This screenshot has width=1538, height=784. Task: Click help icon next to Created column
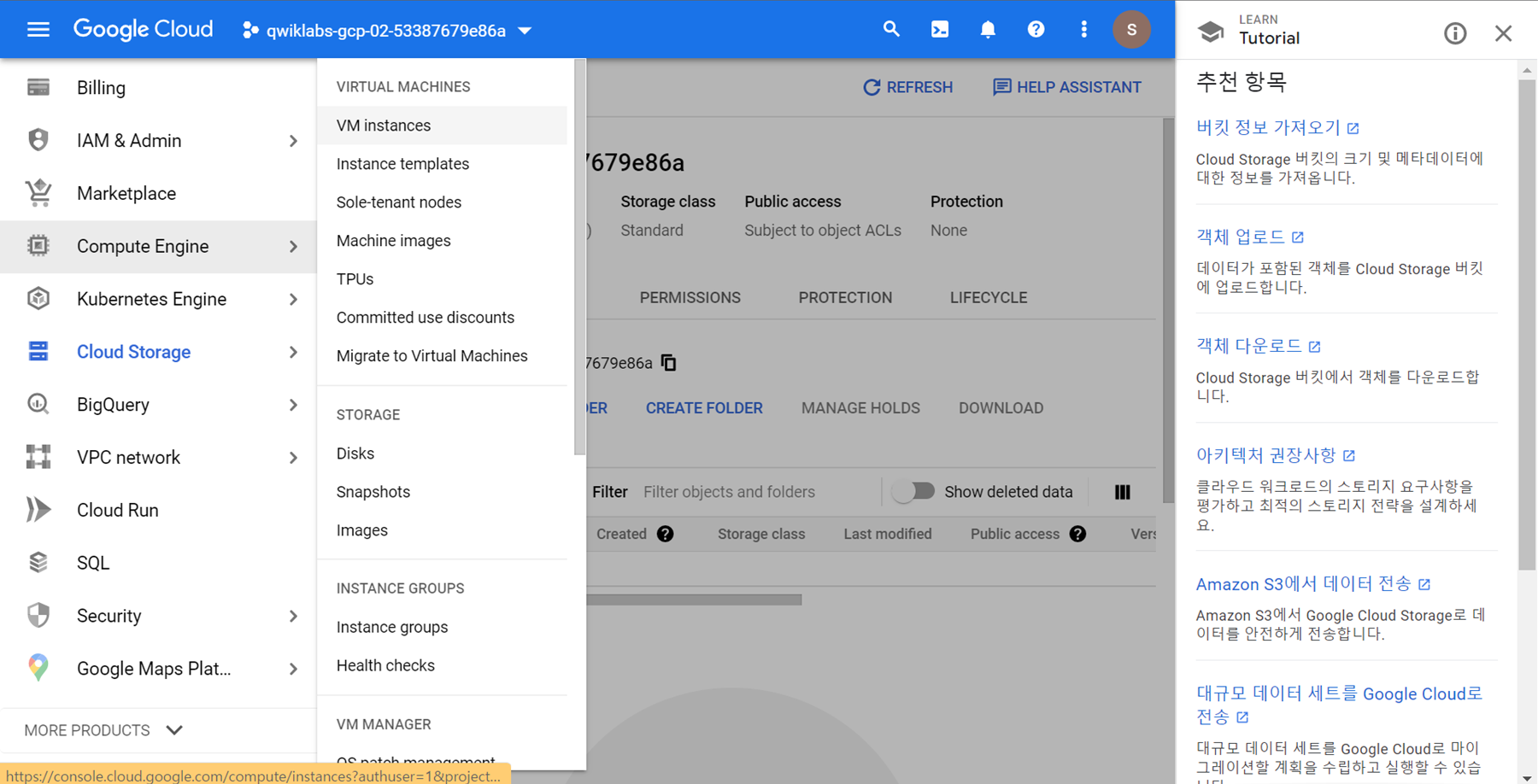pos(666,534)
